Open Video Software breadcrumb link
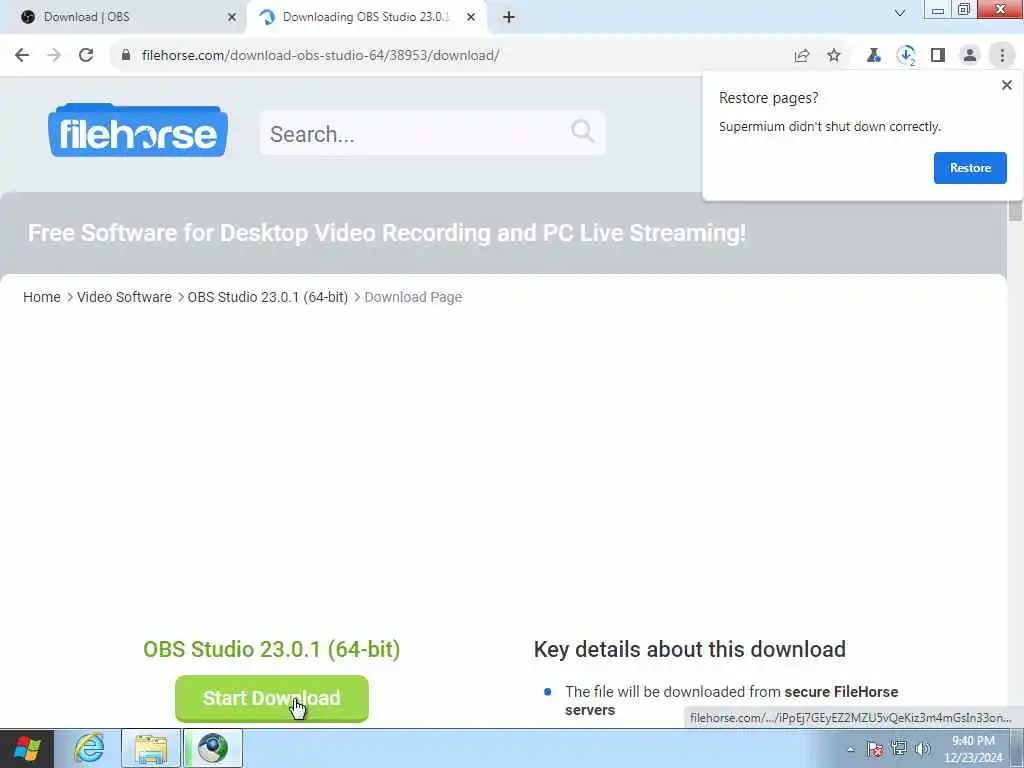 (x=124, y=297)
